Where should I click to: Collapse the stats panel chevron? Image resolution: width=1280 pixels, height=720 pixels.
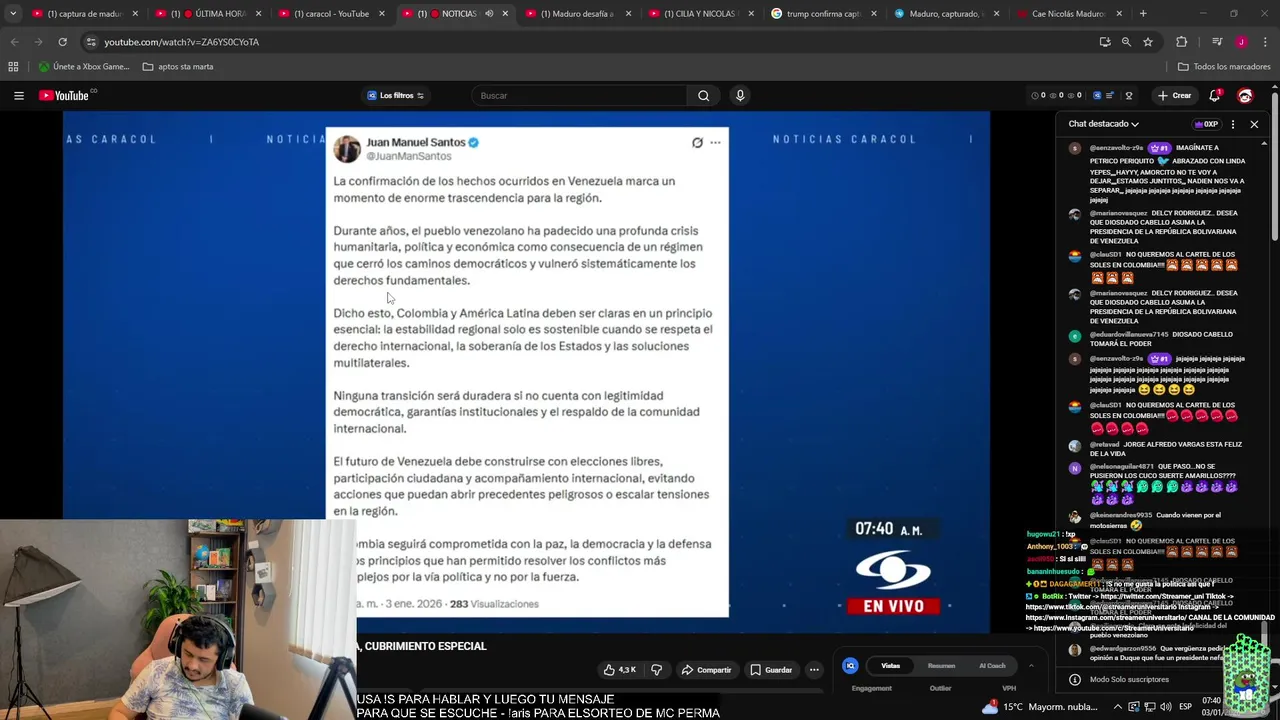pos(1031,666)
